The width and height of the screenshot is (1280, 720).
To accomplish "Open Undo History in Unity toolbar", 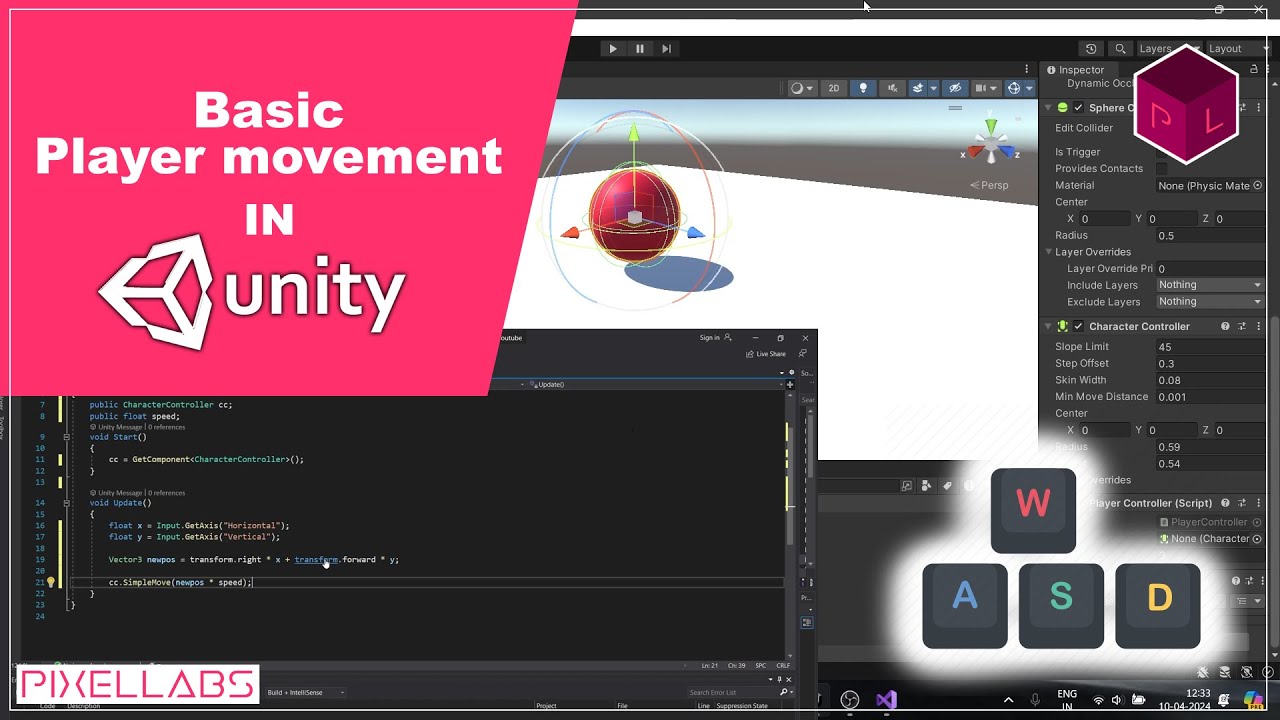I will 1091,48.
